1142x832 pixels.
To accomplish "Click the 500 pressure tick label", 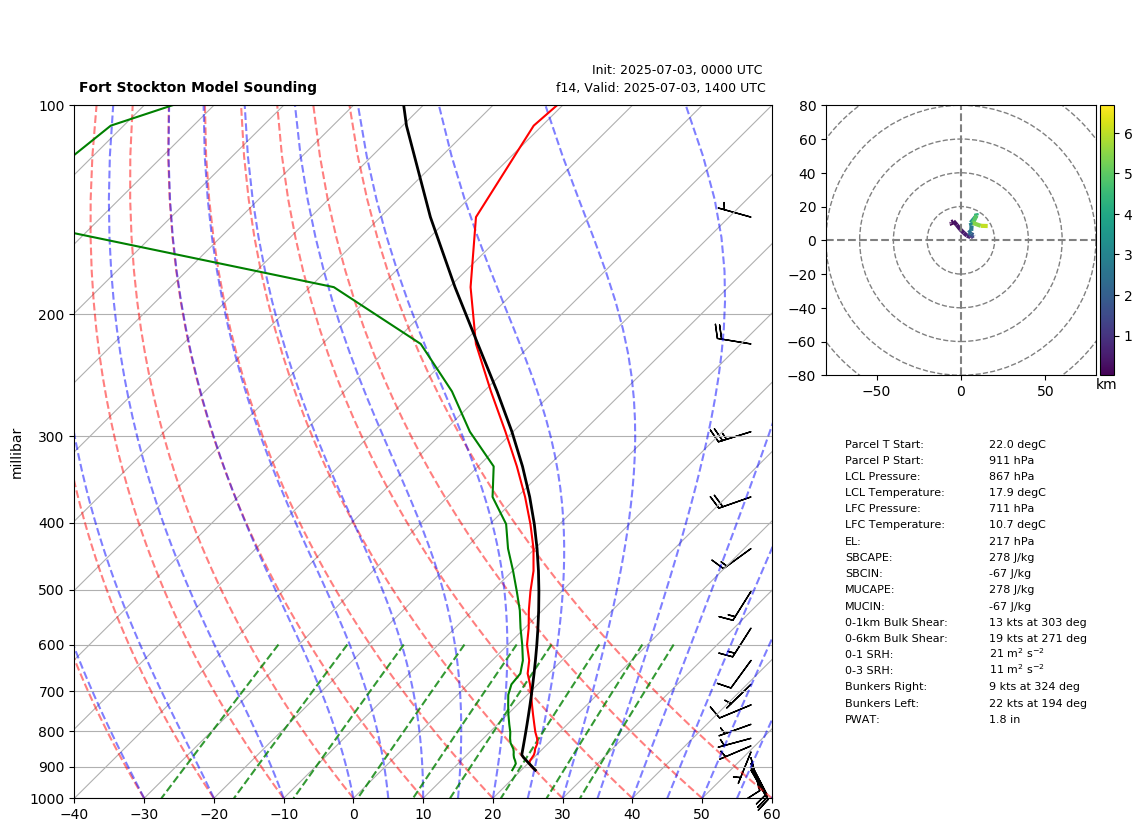I will point(52,590).
